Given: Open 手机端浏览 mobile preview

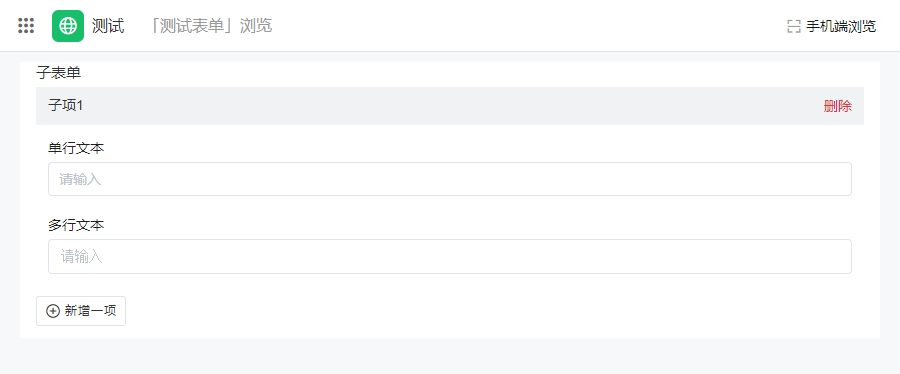Looking at the screenshot, I should click(x=832, y=26).
